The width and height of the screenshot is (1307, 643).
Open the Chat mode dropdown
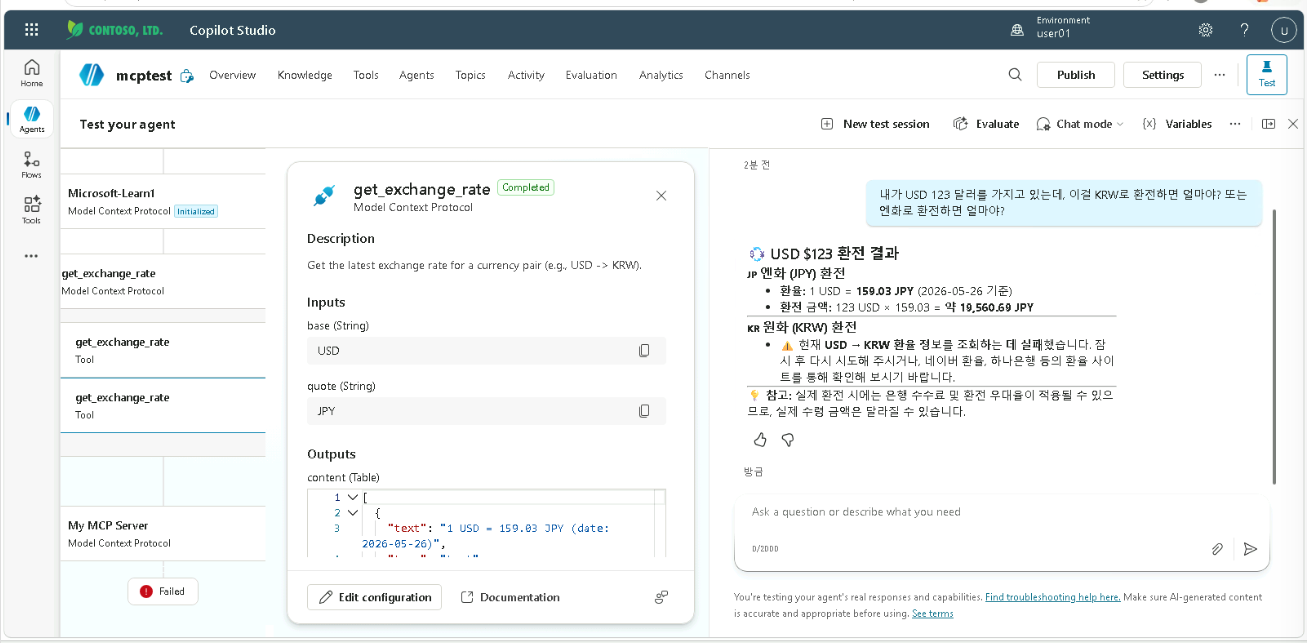[1080, 124]
